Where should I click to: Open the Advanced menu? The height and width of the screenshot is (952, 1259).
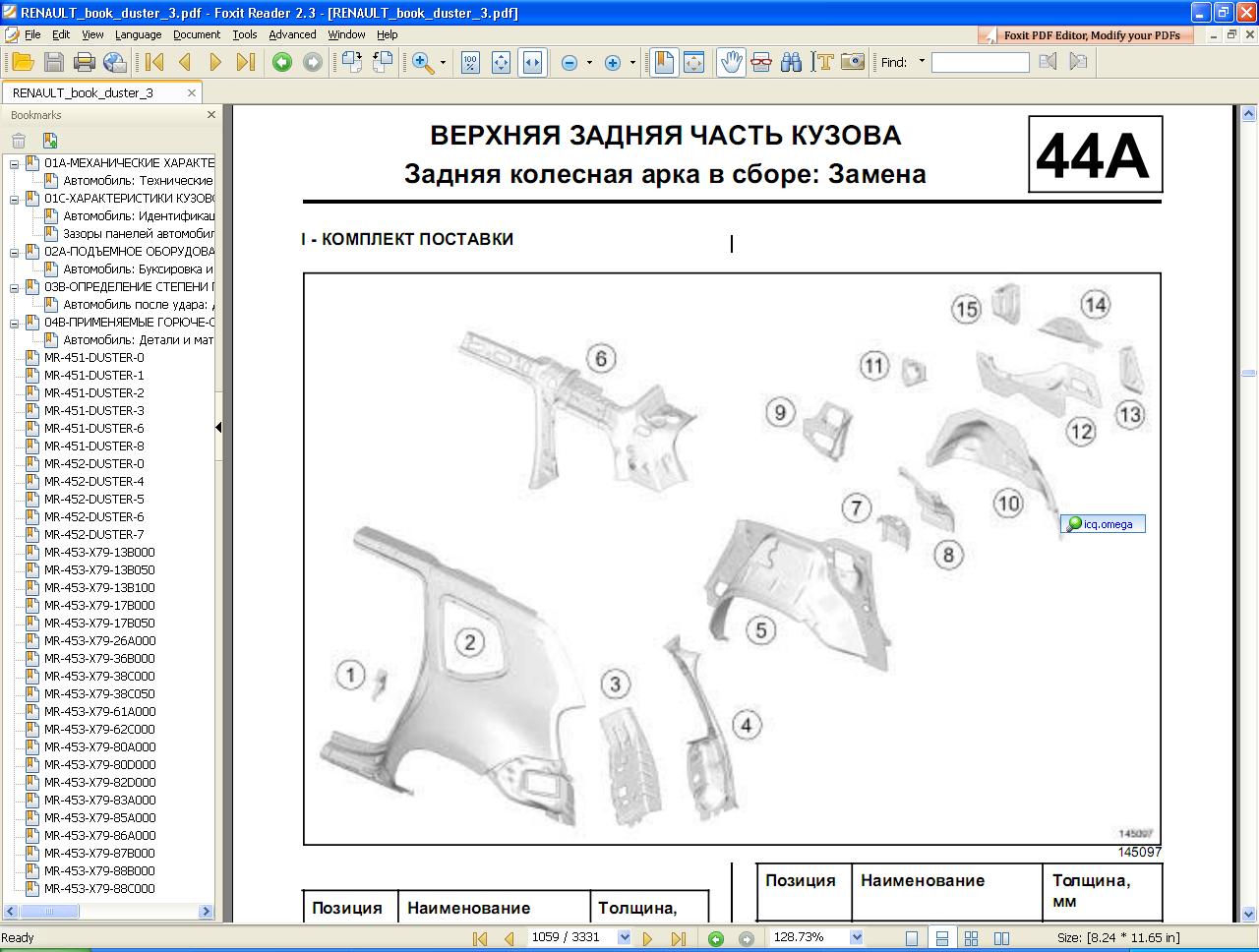tap(292, 34)
